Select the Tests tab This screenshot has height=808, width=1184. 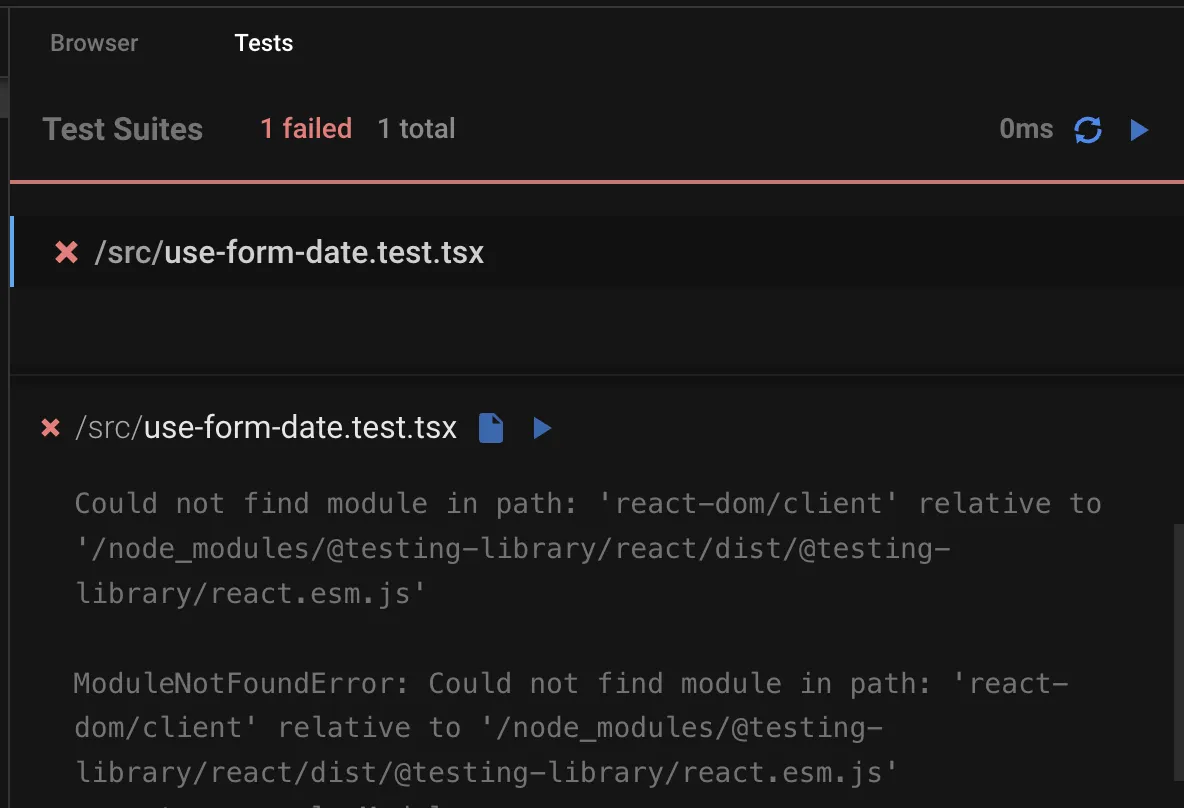(263, 43)
